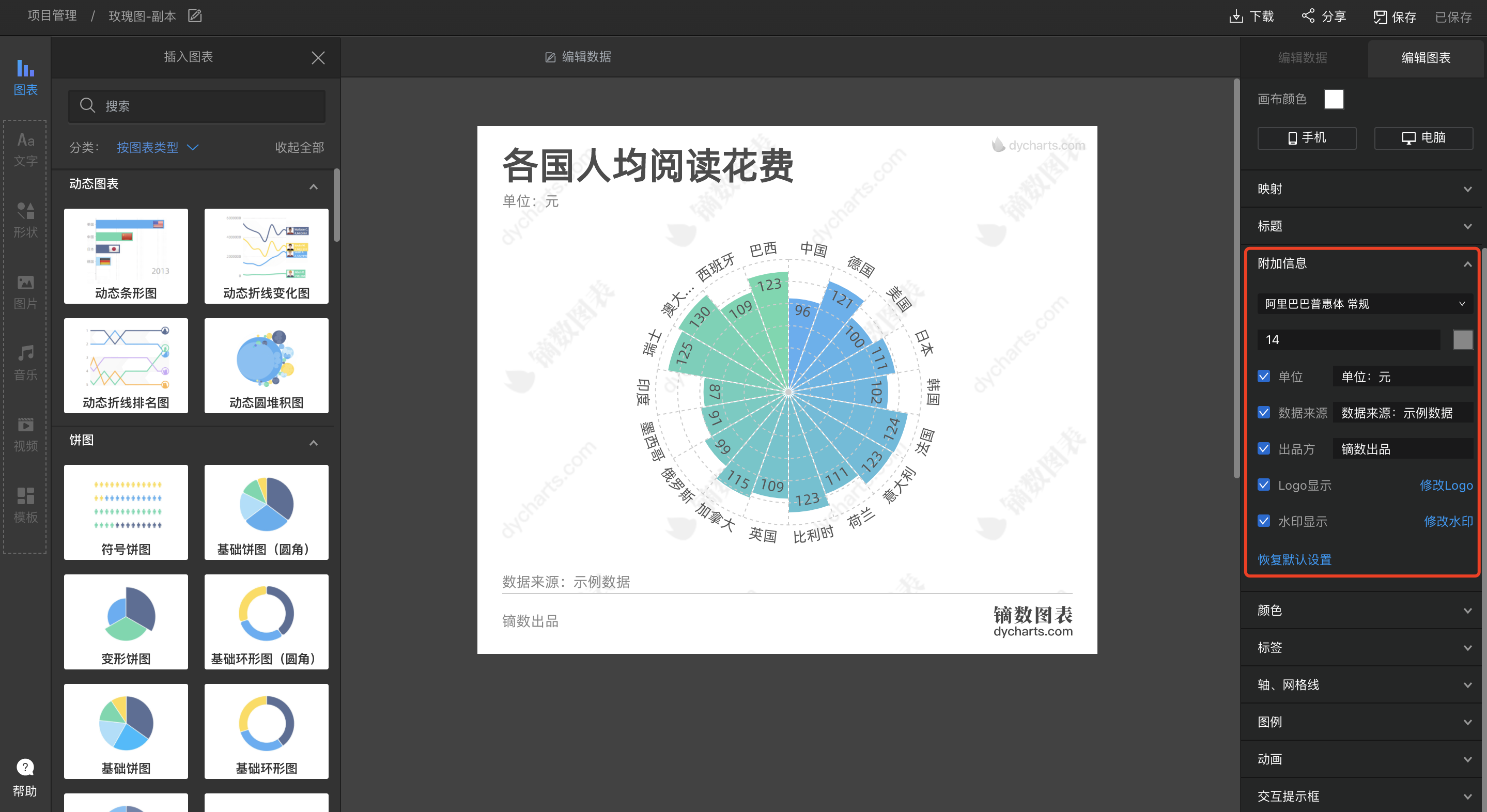The height and width of the screenshot is (812, 1487).
Task: Expand the 标题 section
Action: click(1363, 226)
